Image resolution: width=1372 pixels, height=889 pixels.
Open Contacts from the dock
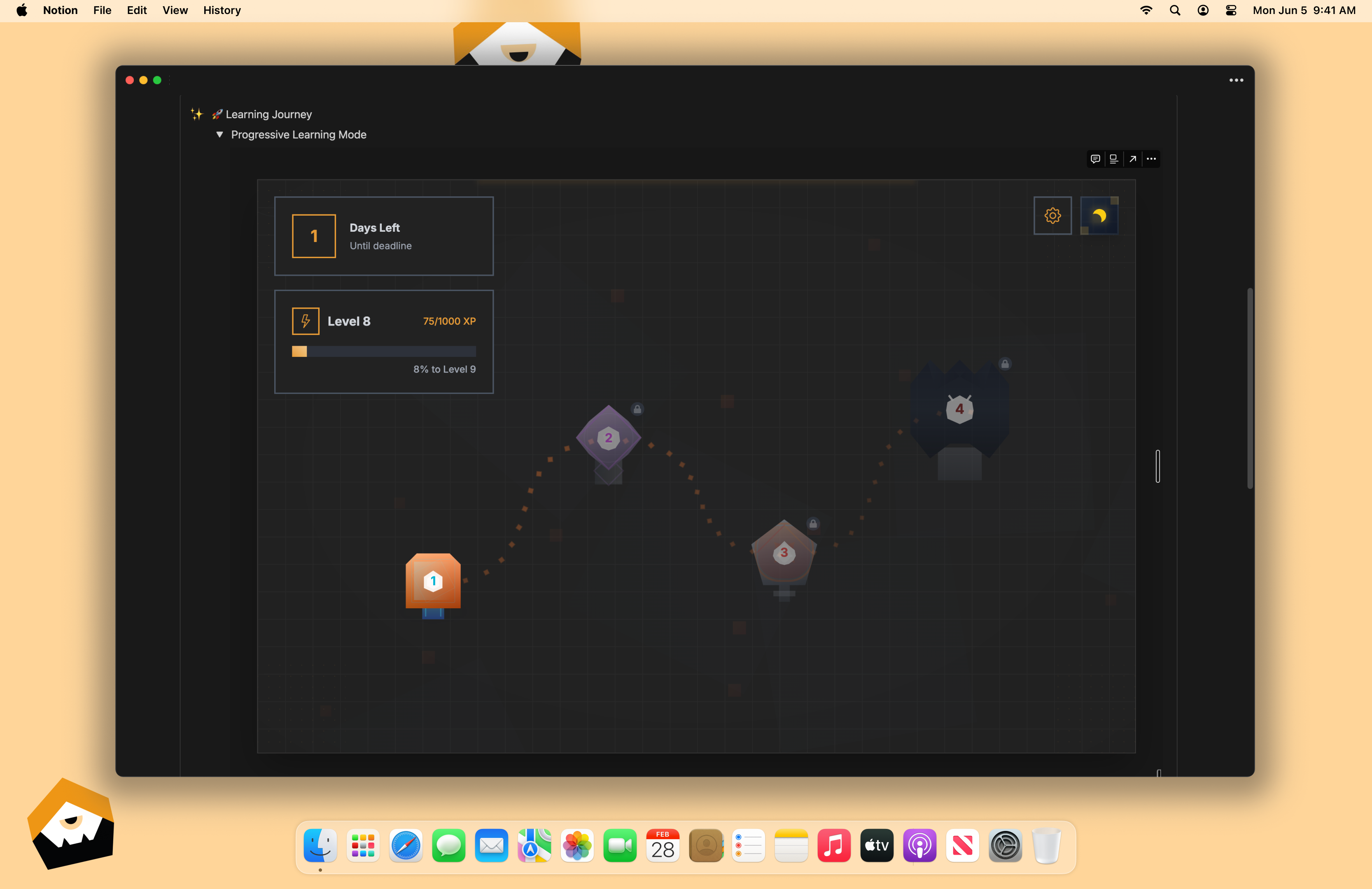[706, 845]
